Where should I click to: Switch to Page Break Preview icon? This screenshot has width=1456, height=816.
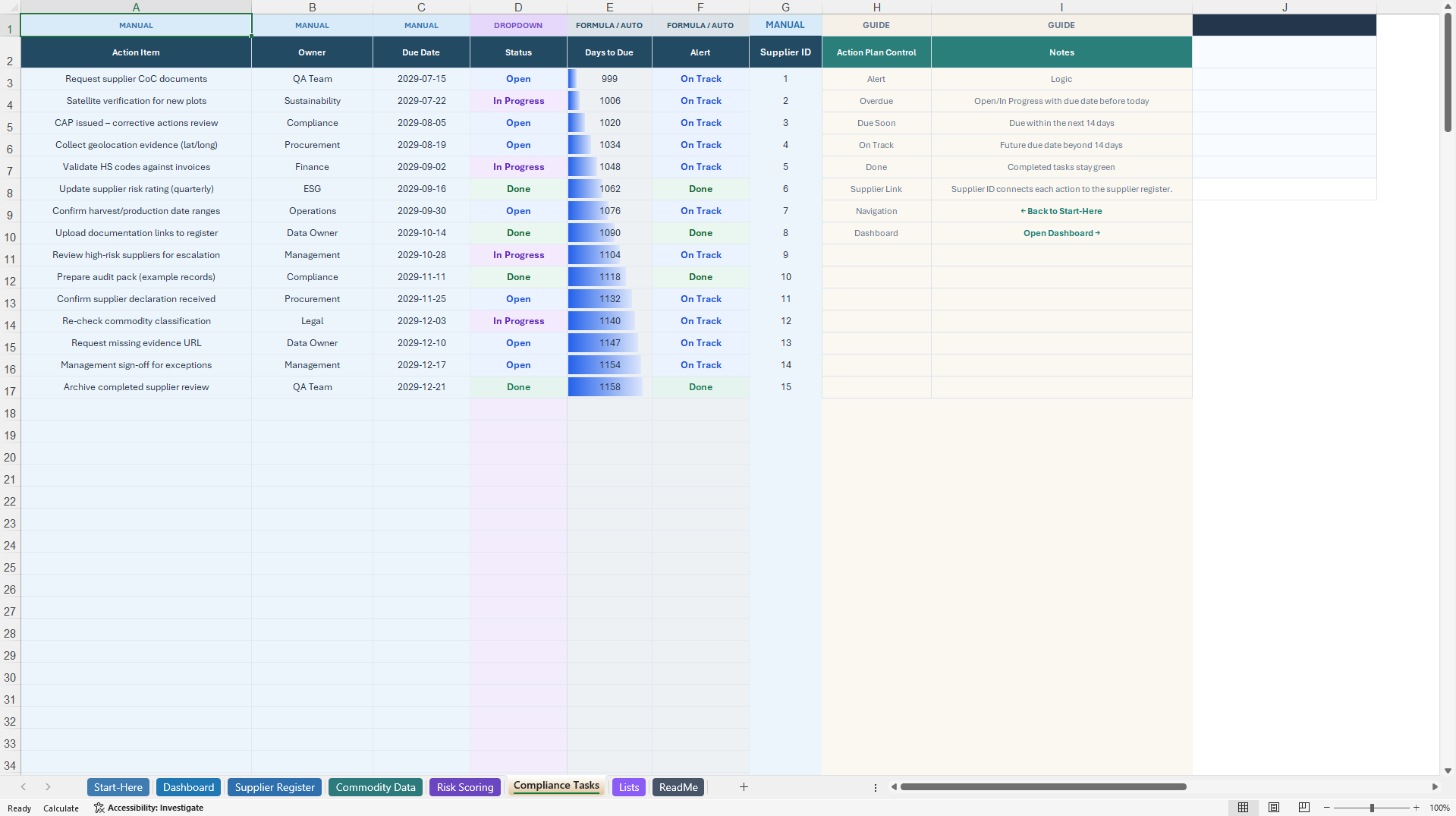pos(1304,808)
